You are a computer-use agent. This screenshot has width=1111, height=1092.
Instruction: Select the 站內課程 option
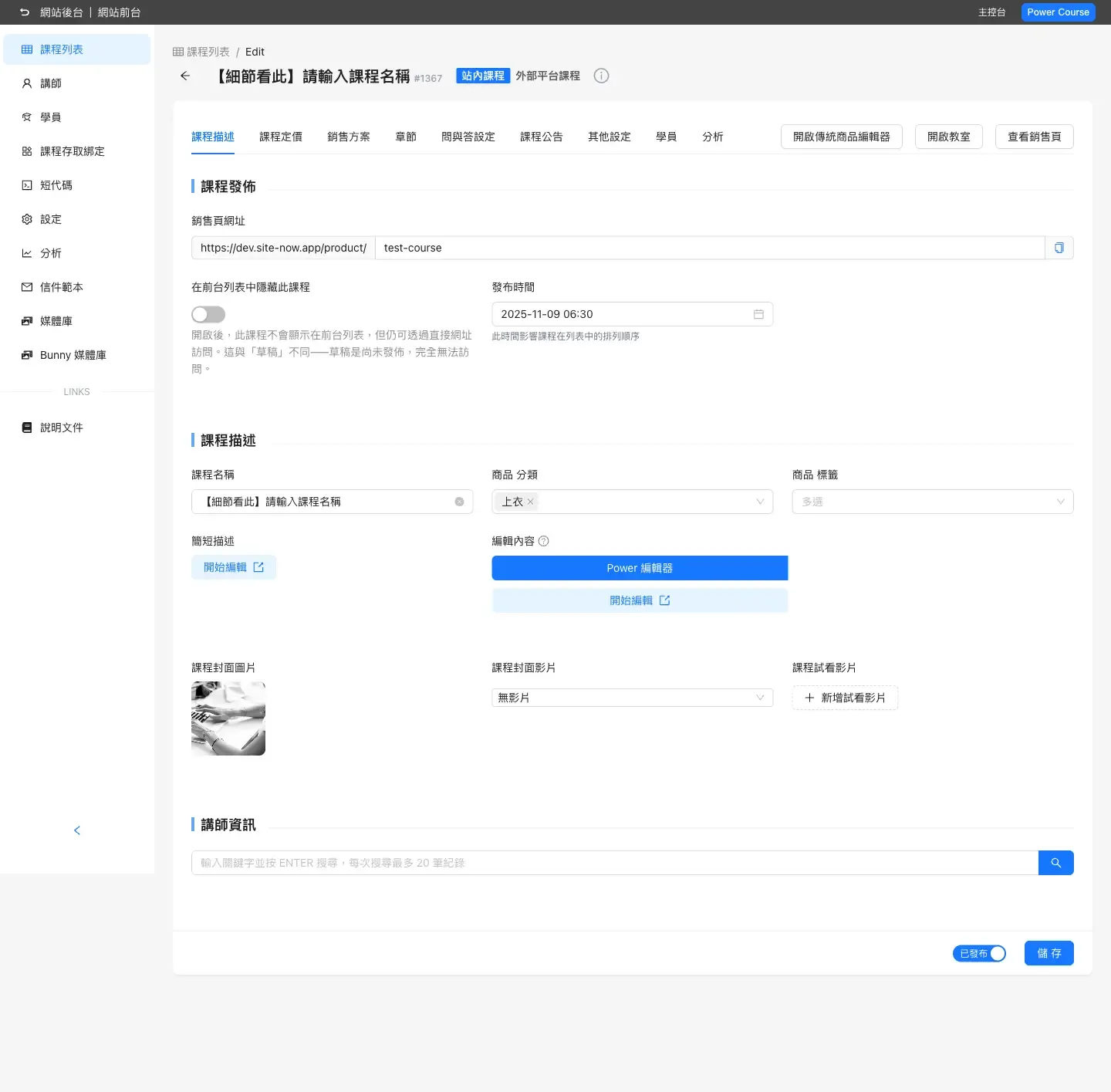(483, 76)
